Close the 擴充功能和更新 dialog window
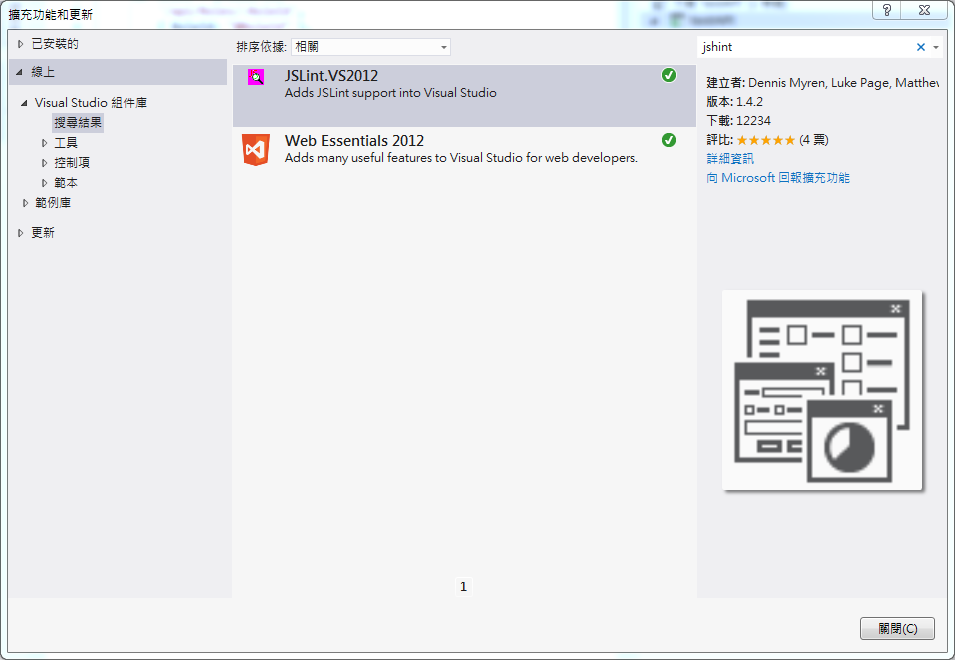 click(x=925, y=10)
